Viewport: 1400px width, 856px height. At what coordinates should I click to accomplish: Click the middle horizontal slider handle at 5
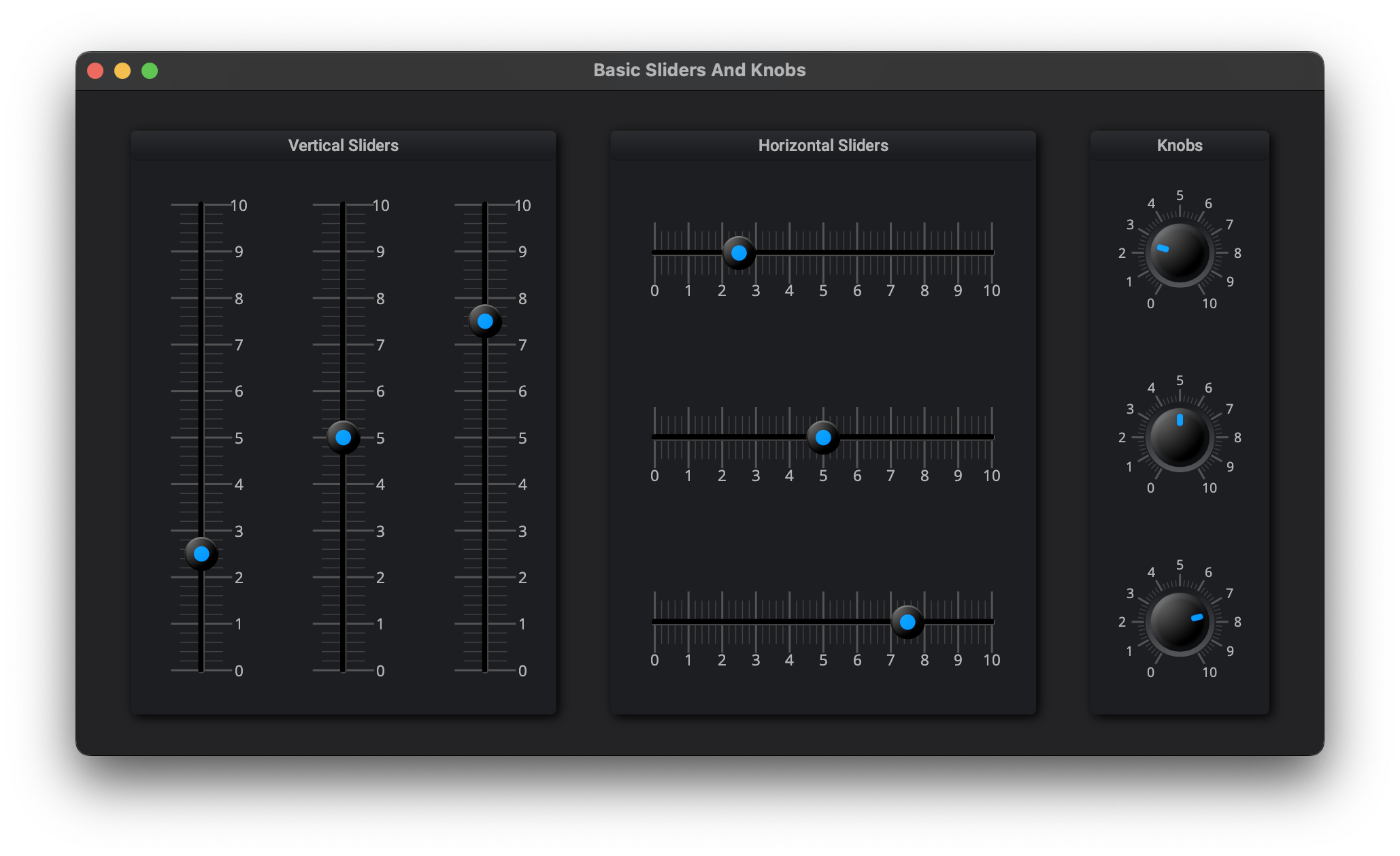click(823, 438)
